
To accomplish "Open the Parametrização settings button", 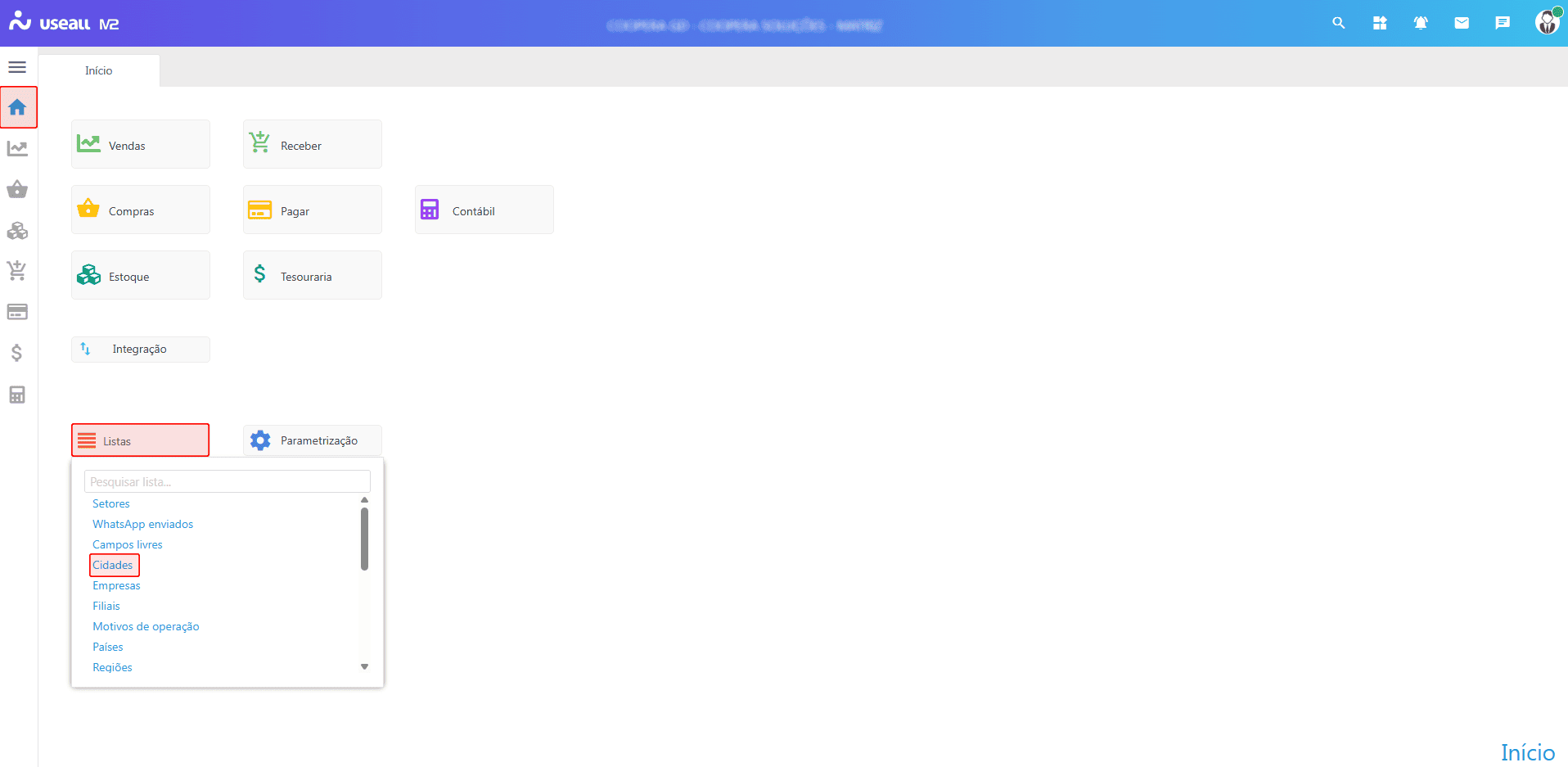I will [x=312, y=440].
